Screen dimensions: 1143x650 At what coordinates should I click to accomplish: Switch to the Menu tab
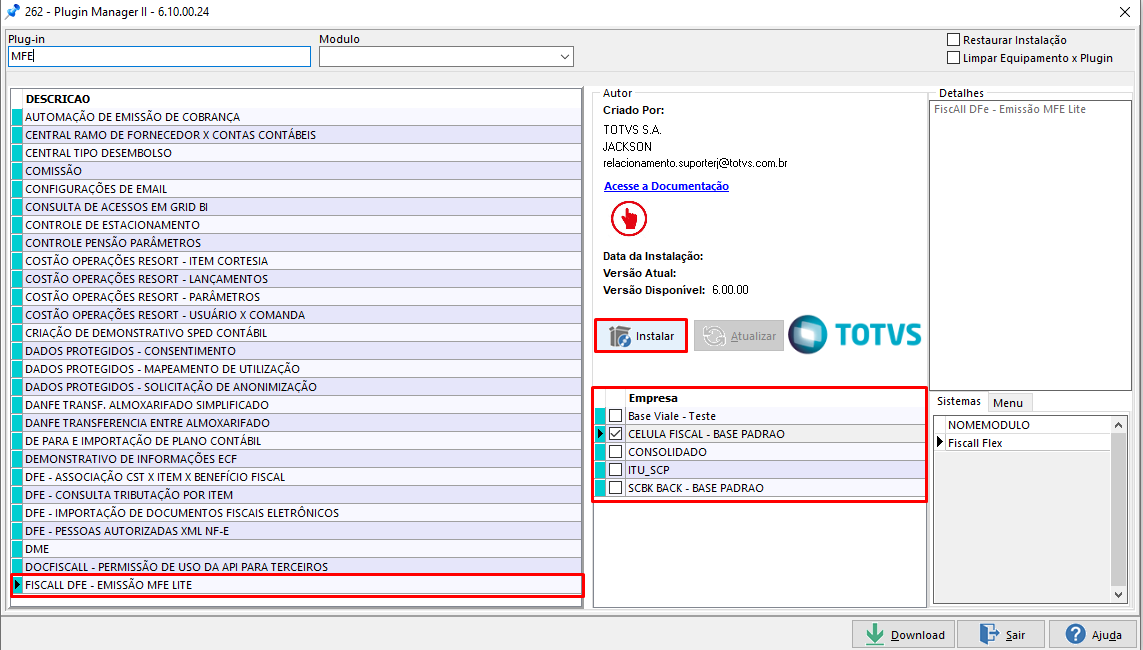(1008, 402)
